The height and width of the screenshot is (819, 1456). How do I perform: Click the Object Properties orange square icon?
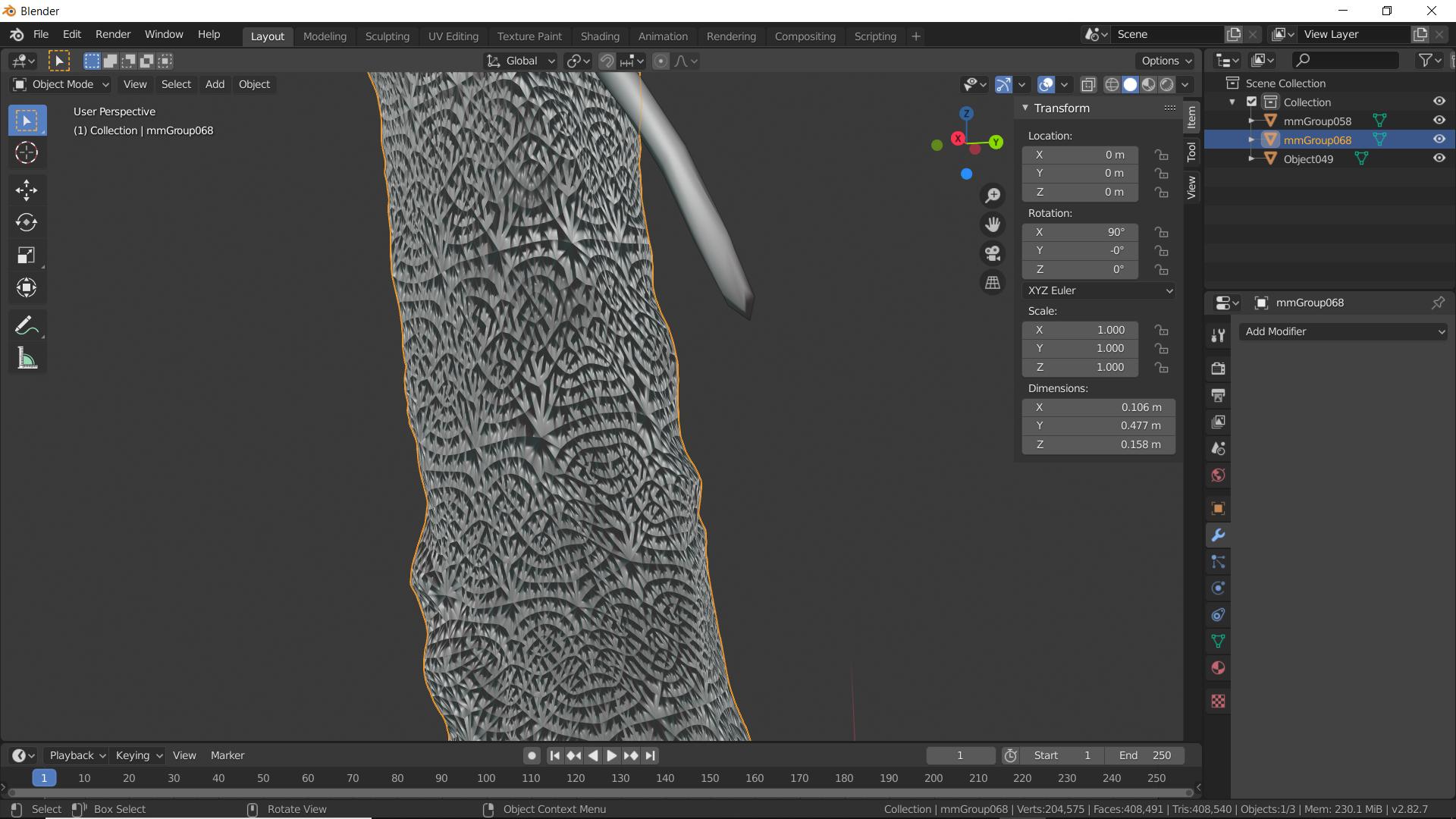(x=1219, y=509)
